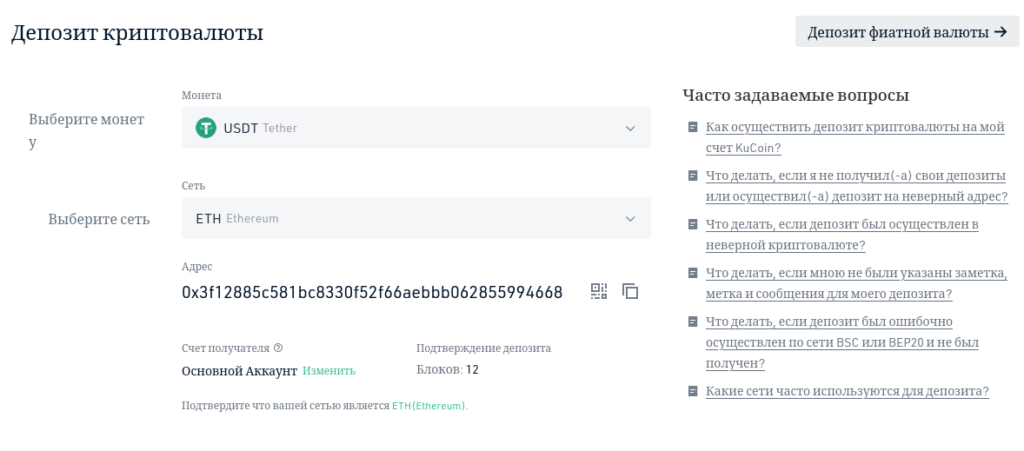Click the Часто задаваемые вопросы heading
Image resolution: width=1024 pixels, height=451 pixels.
796,95
